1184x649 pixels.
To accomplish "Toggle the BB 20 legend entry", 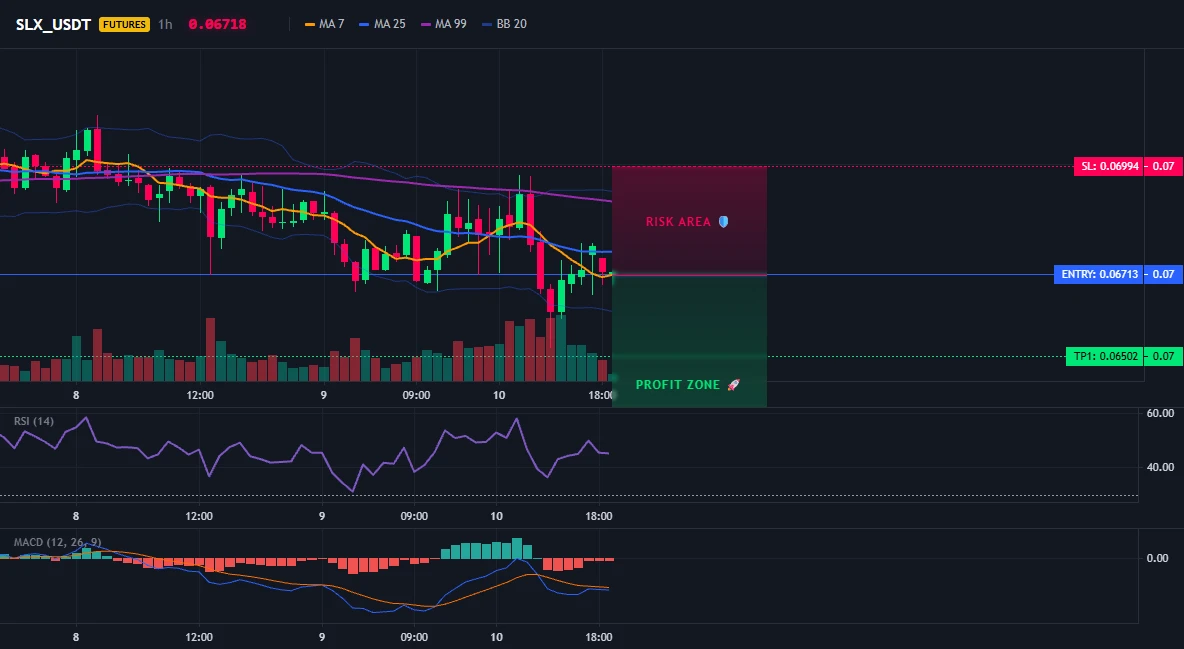I will coord(504,24).
